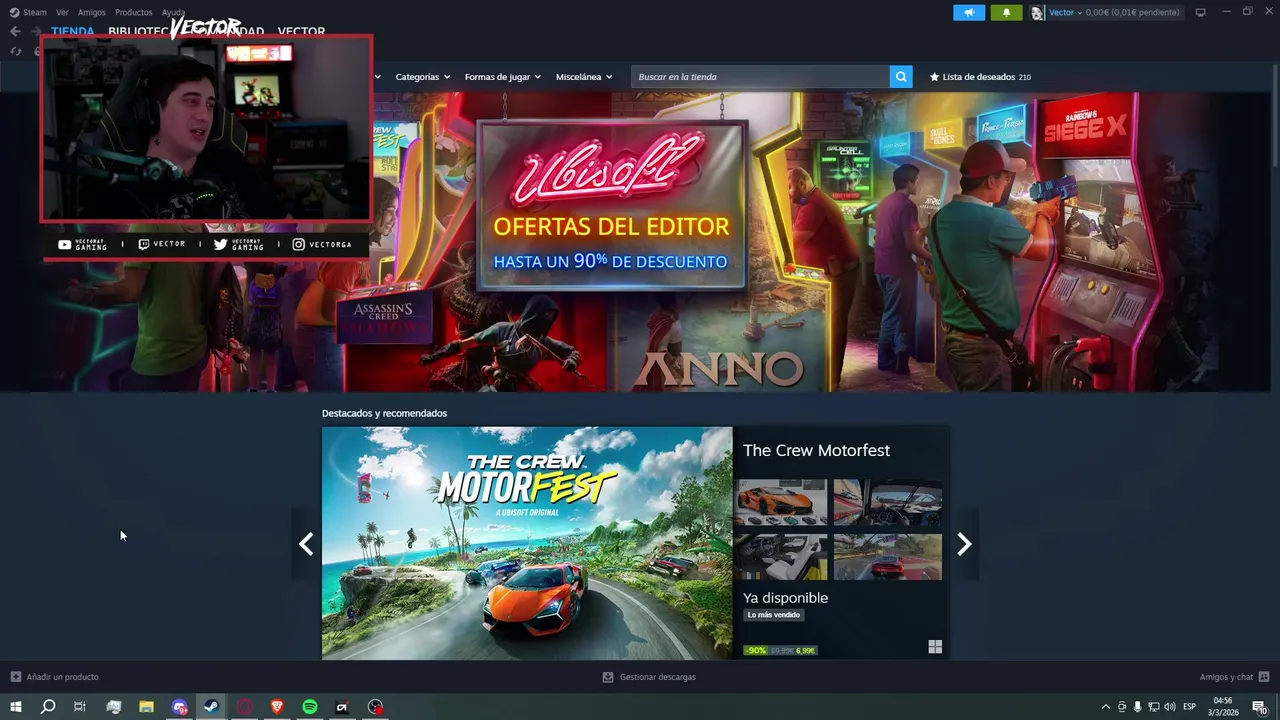Click the cockpit view screenshot thumbnail
1280x720 pixels.
(888, 502)
